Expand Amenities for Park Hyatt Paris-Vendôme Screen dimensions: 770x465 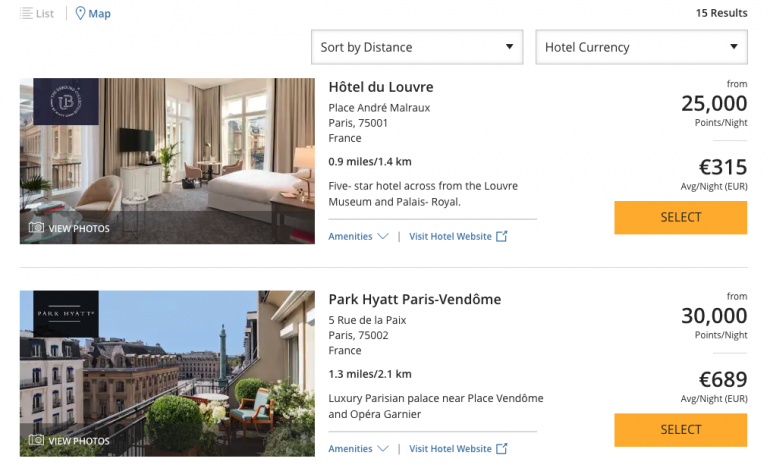358,449
